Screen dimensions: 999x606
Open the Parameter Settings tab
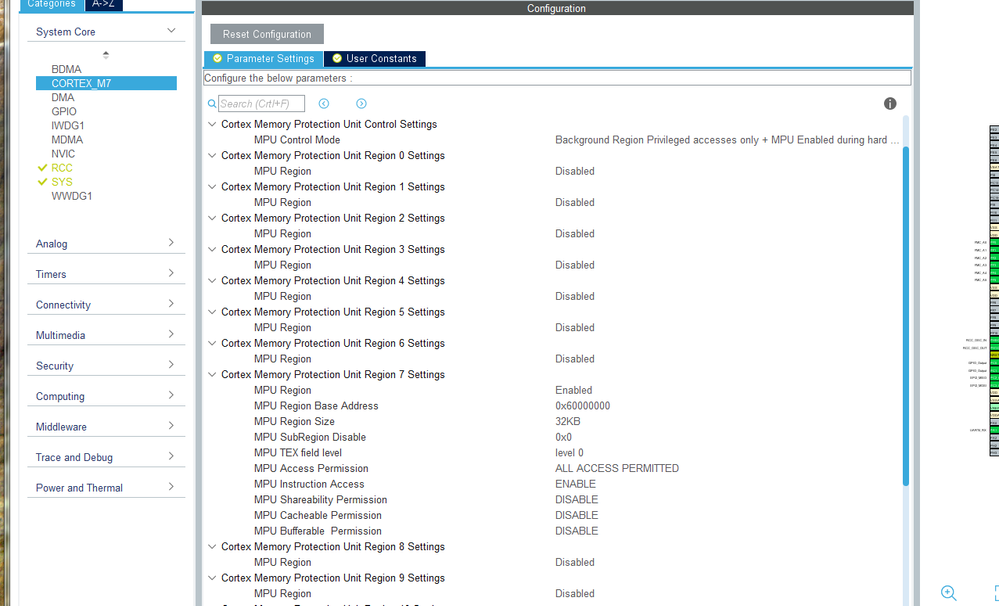263,59
